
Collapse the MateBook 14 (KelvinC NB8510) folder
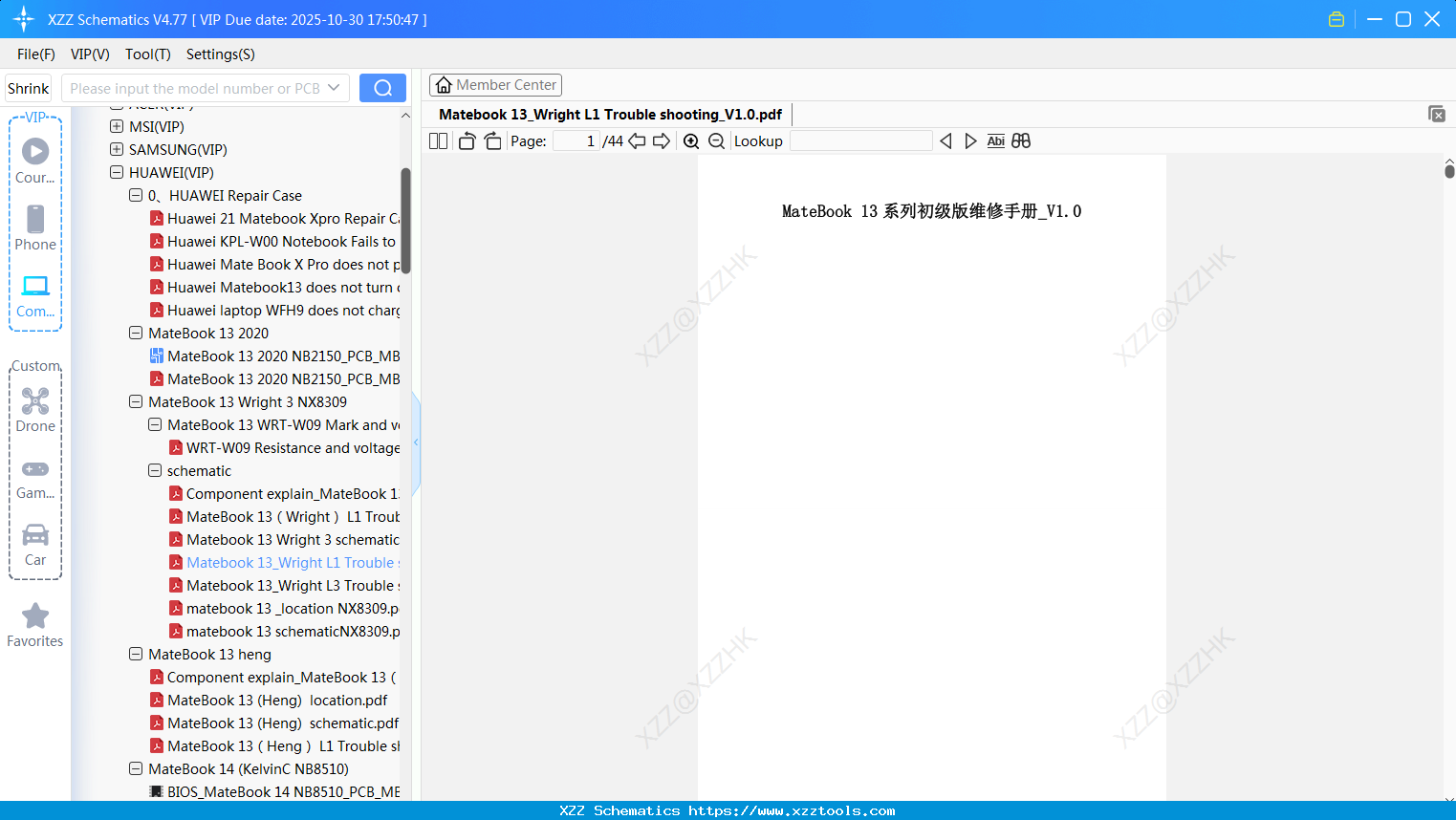click(136, 768)
